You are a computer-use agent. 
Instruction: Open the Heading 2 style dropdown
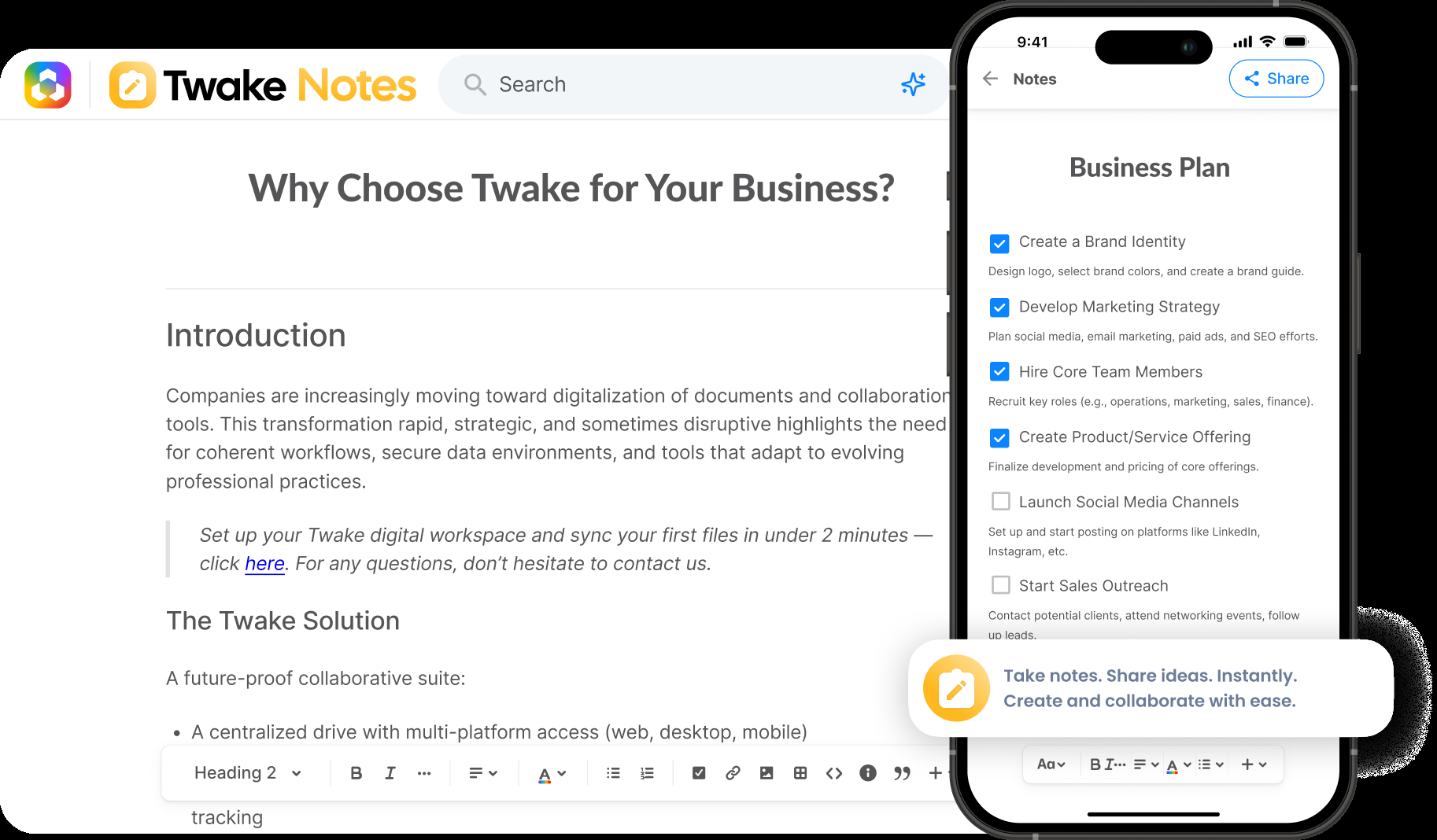click(x=248, y=773)
